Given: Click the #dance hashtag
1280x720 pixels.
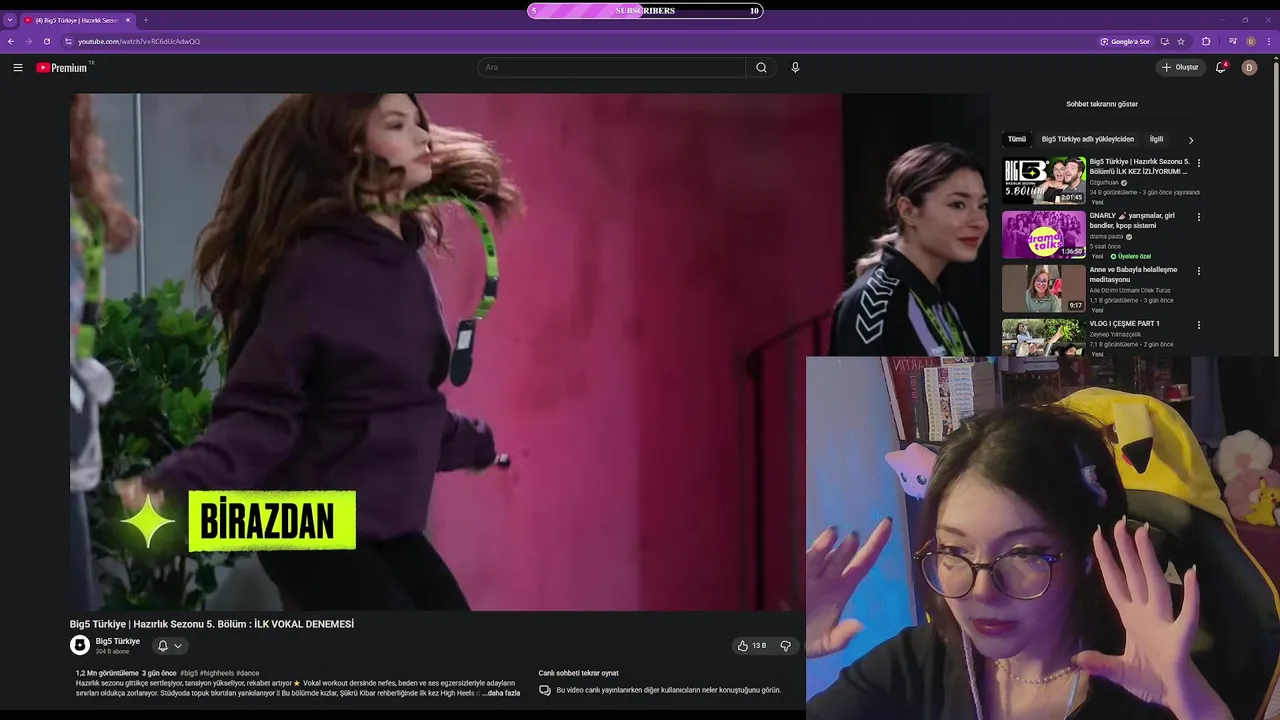Looking at the screenshot, I should [x=248, y=673].
